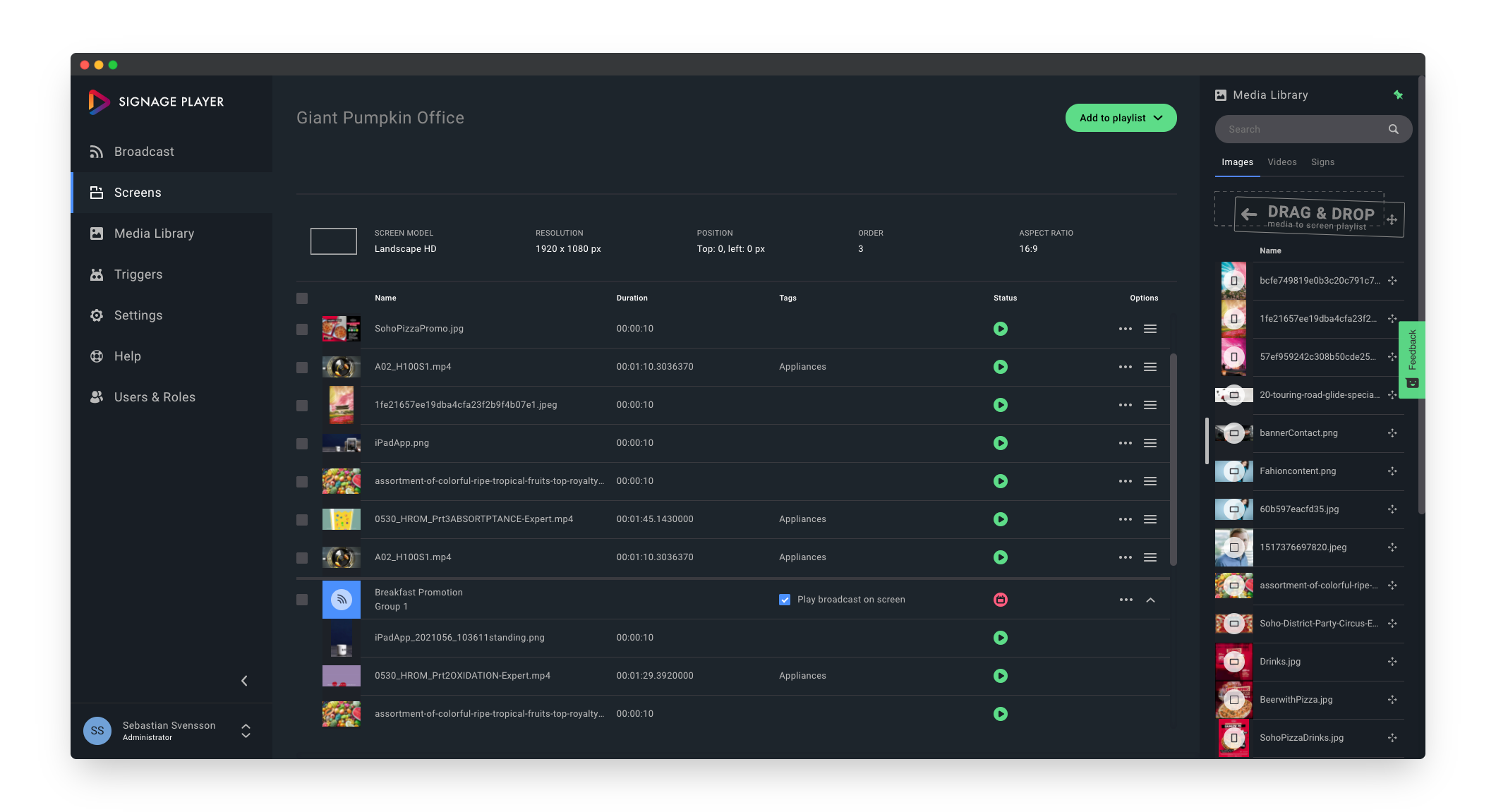Collapse the Breakfast Promotion group
This screenshot has height=812, width=1496.
[x=1150, y=600]
